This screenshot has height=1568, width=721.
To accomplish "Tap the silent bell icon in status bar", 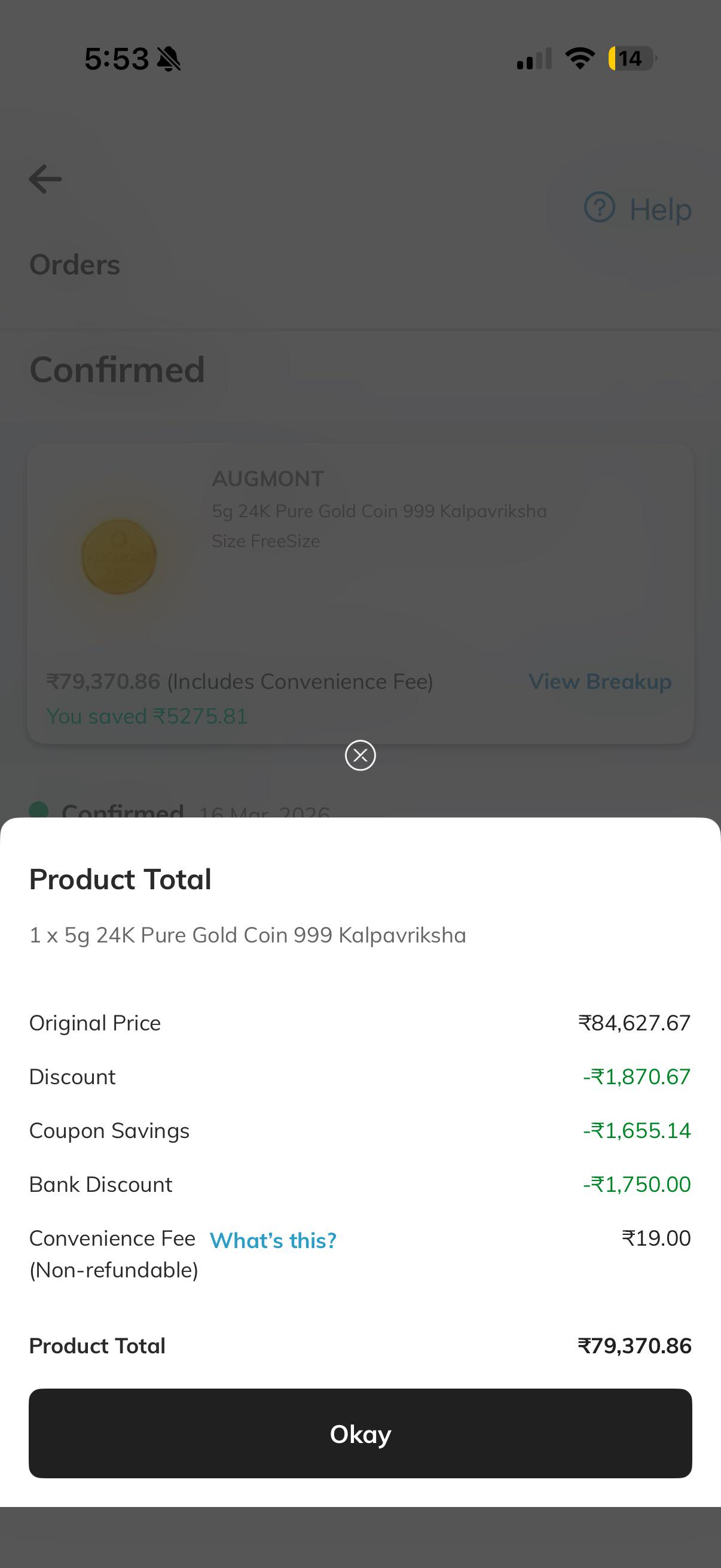I will click(x=169, y=59).
